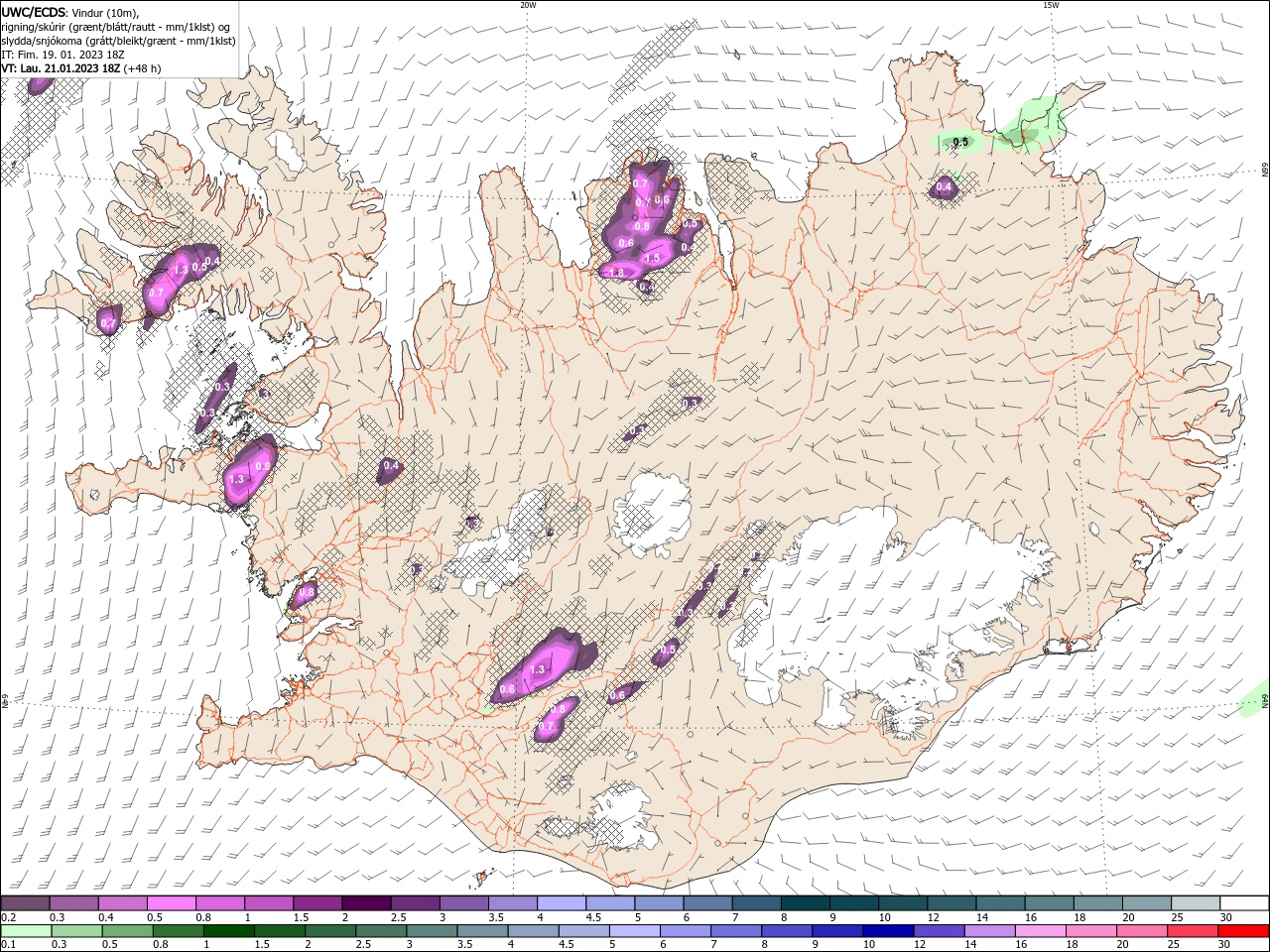1270x952 pixels.
Task: Click the bright pink 0.5–0.8 snow legend swatch
Action: (x=172, y=903)
